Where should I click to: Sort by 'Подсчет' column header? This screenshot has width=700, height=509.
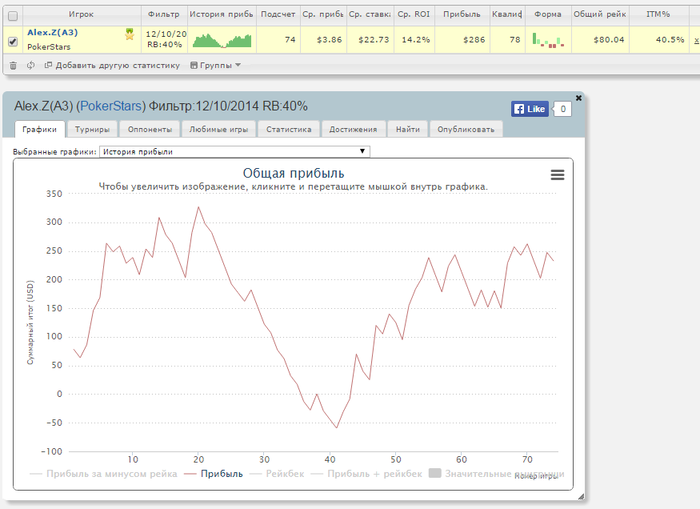(278, 14)
